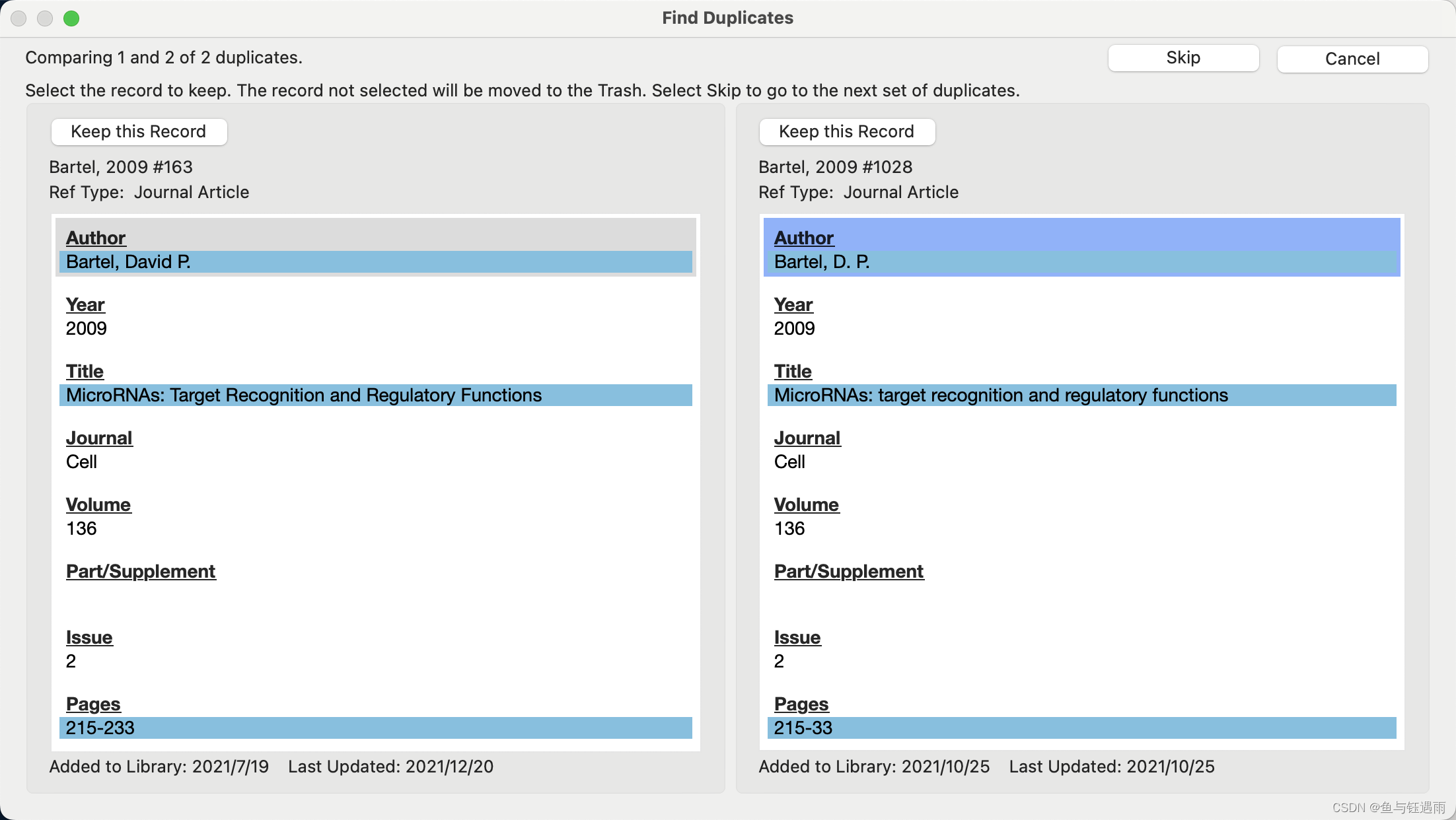Keep this Record for Bartel 2009 #163
Viewport: 1456px width, 820px height.
pyautogui.click(x=139, y=131)
